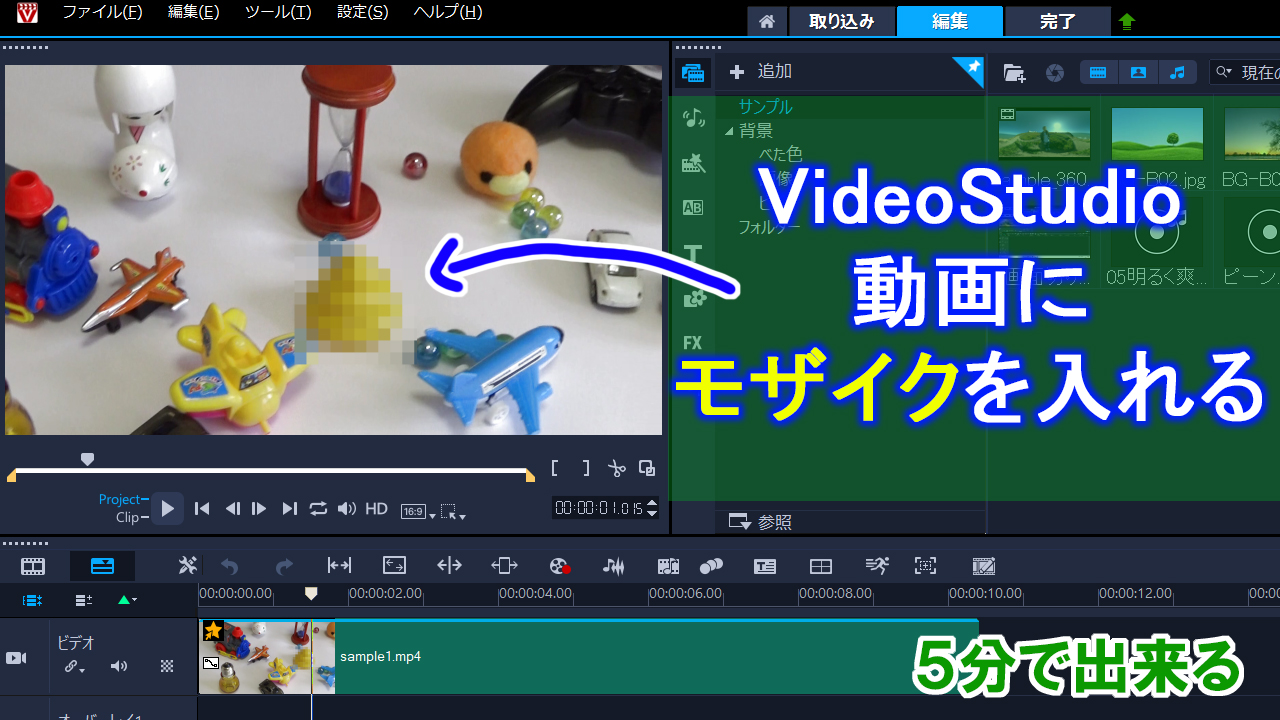Open the Record/Capture option icon
Screen dimensions: 1280x720
click(x=560, y=566)
